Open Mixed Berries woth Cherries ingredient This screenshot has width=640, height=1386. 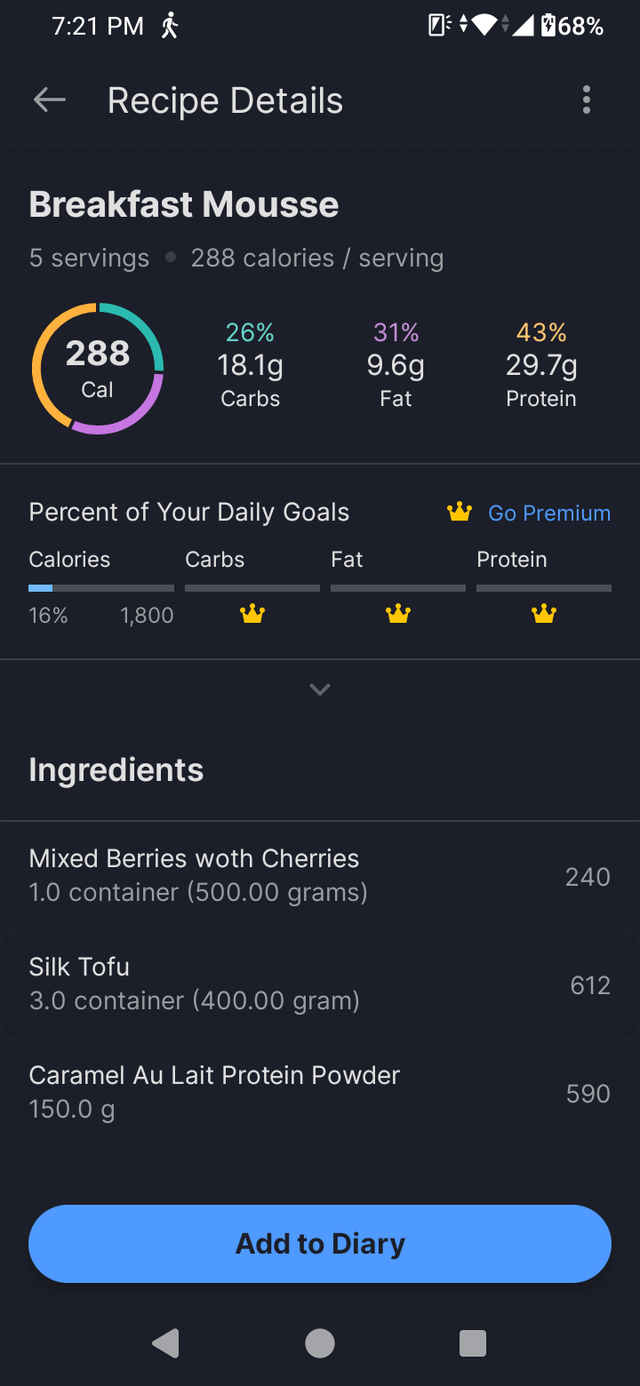320,875
